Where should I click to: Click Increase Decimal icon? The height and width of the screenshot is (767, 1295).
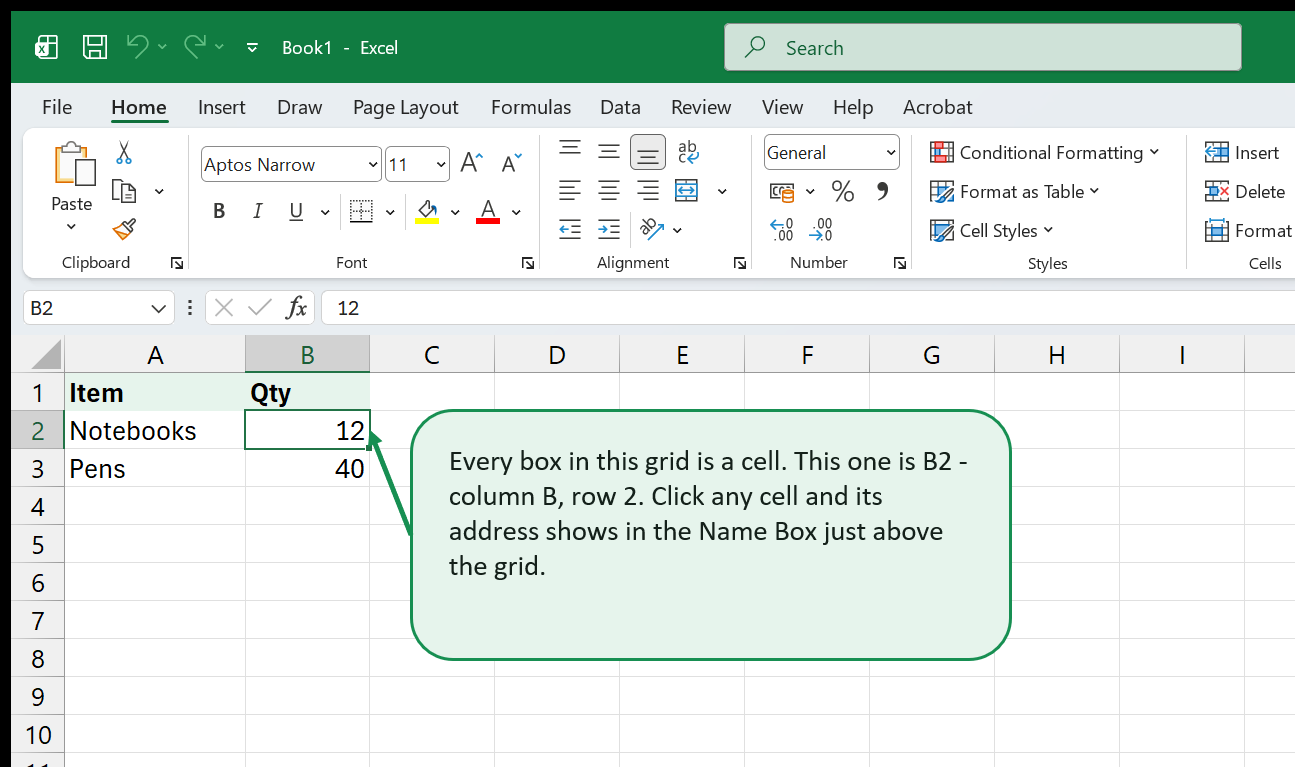(x=782, y=230)
